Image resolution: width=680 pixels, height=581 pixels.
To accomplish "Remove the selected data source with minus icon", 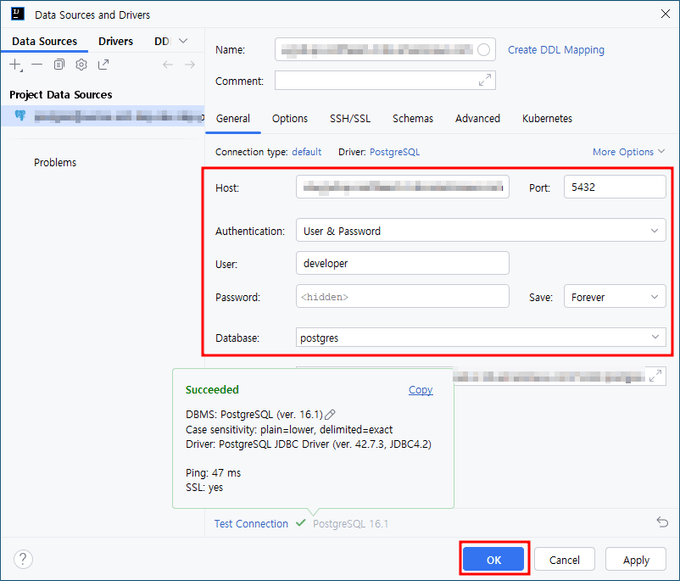I will click(37, 64).
